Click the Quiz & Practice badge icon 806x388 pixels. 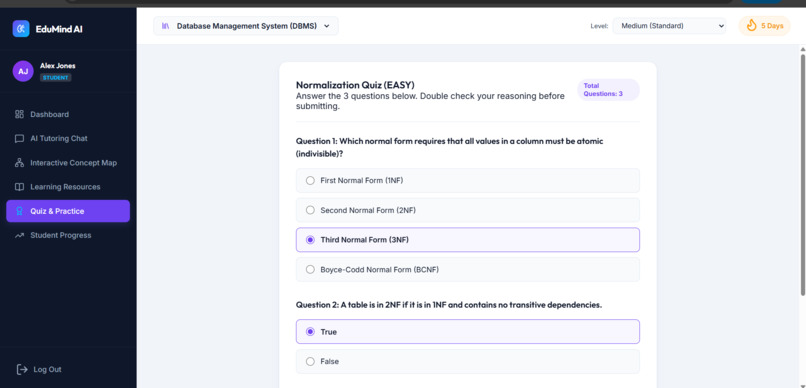[20, 211]
